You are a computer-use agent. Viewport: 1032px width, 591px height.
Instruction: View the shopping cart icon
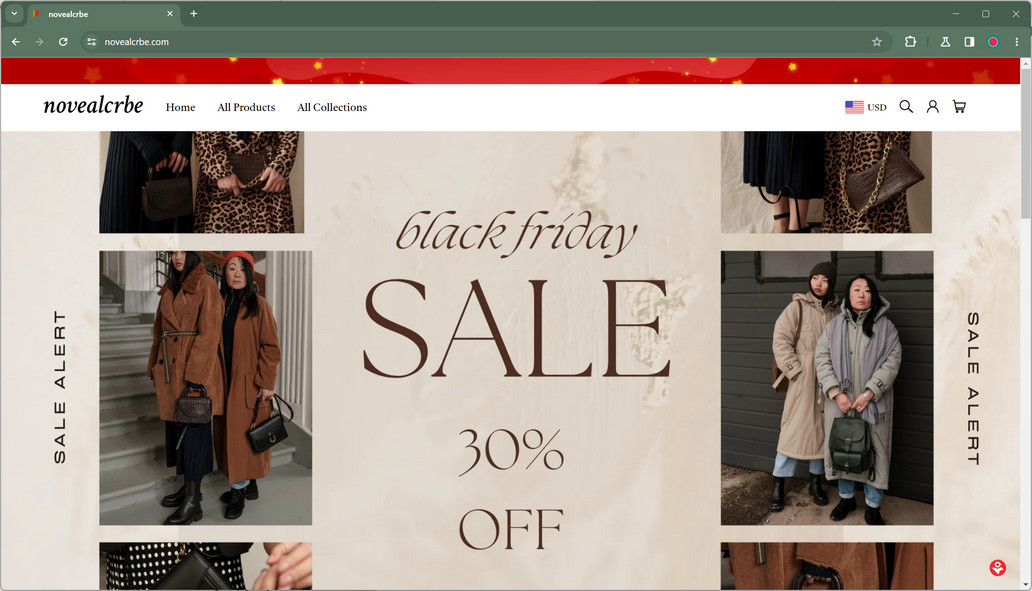pos(959,107)
